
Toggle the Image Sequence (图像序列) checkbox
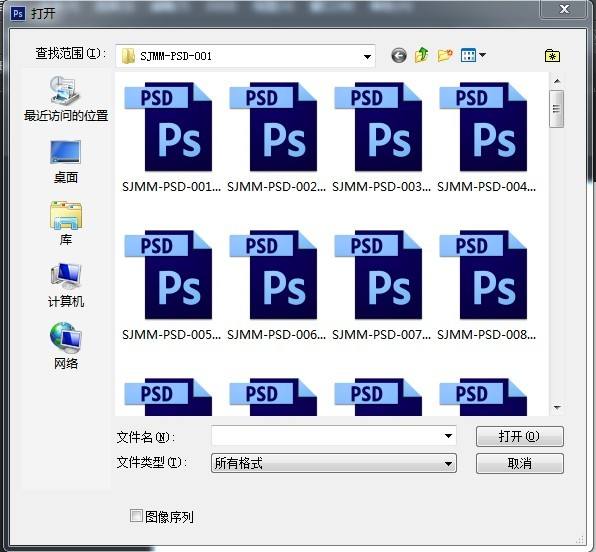pos(136,516)
